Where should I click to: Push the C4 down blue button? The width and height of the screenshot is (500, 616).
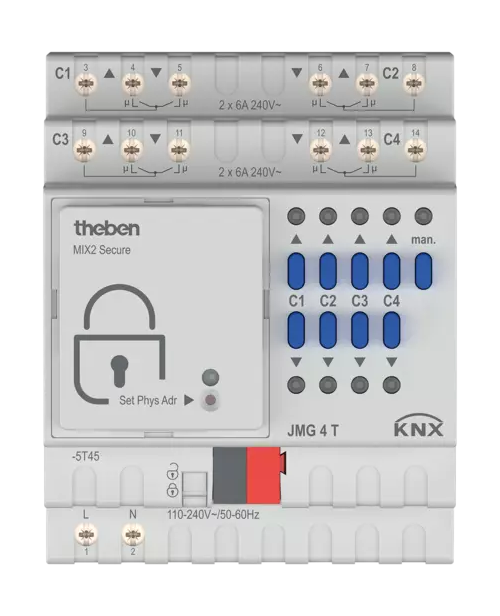click(x=392, y=330)
